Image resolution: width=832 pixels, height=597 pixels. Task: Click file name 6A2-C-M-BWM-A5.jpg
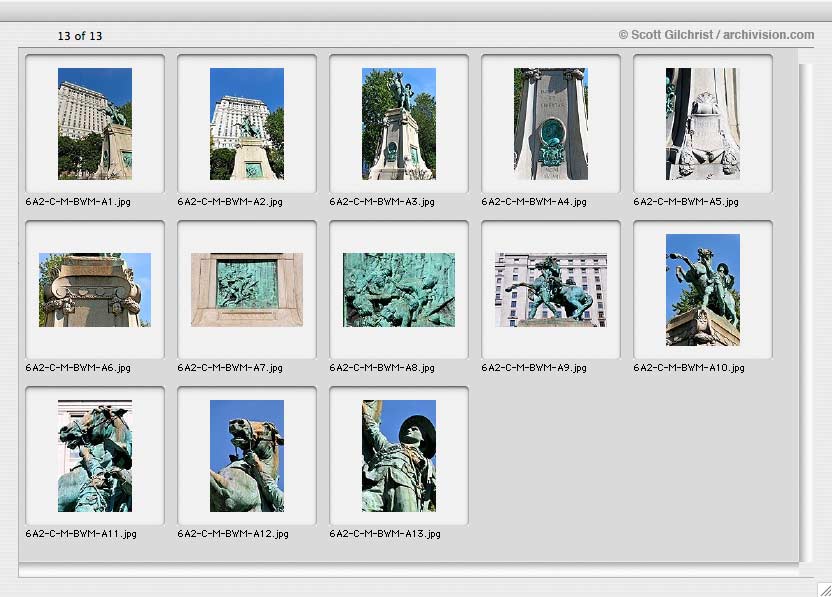coord(686,202)
